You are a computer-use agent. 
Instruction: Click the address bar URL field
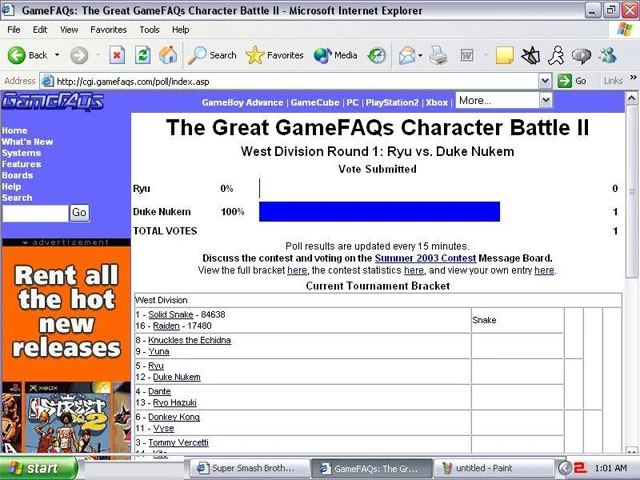pyautogui.click(x=291, y=81)
